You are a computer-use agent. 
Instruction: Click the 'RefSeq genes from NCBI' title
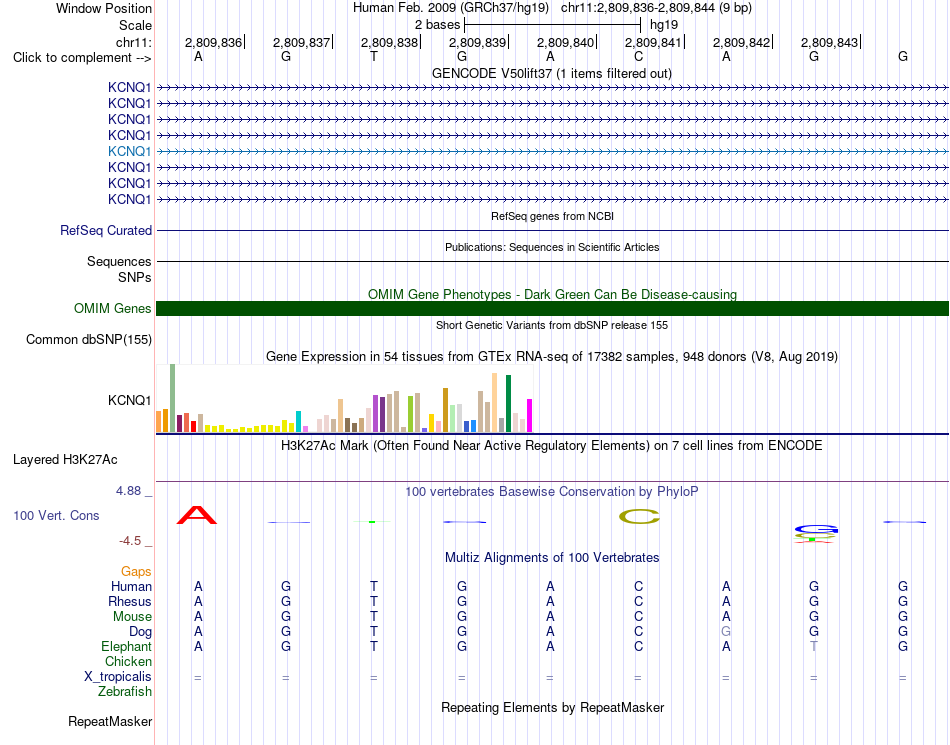pyautogui.click(x=552, y=216)
